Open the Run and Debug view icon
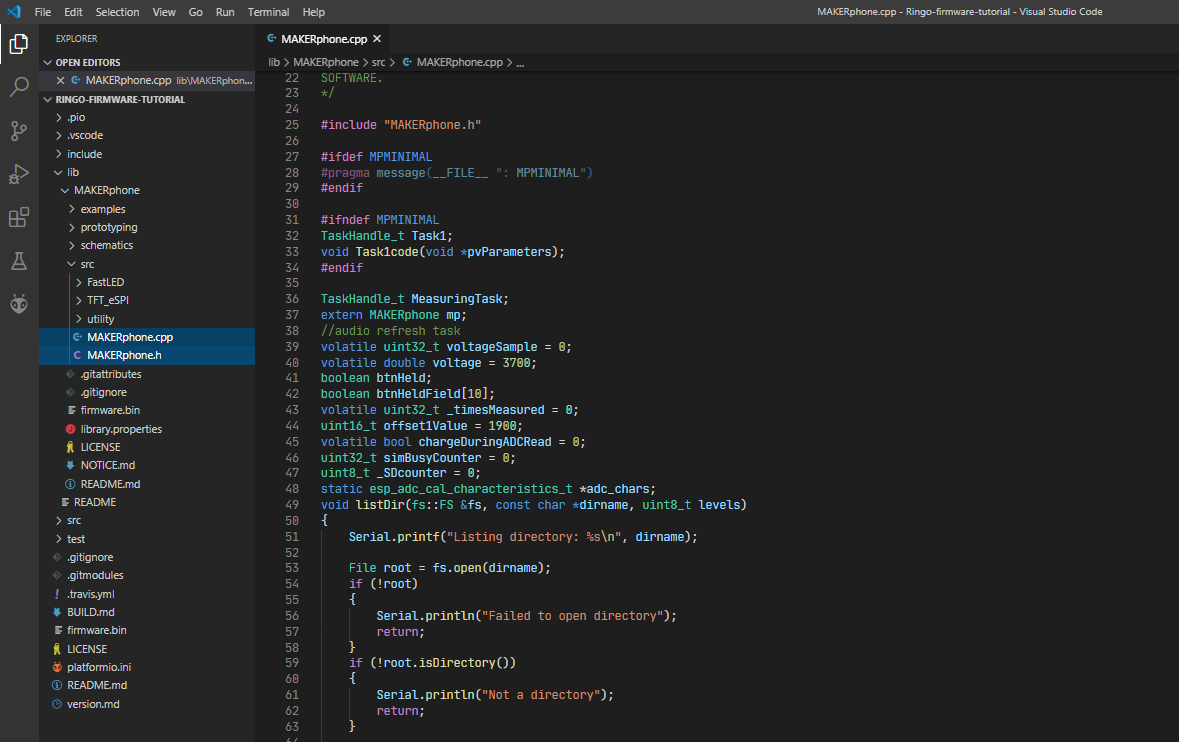 [x=19, y=174]
